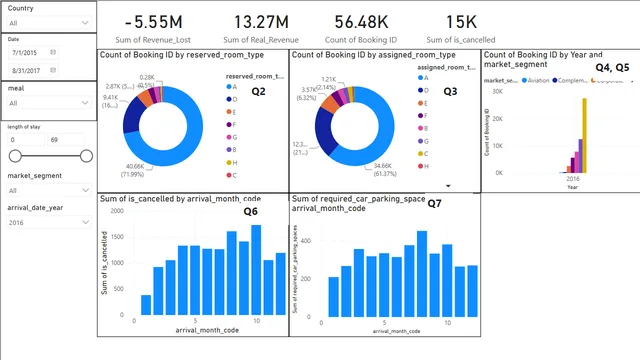Open the start date calendar picker icon
Viewport: 640px width, 360px height.
[53, 52]
